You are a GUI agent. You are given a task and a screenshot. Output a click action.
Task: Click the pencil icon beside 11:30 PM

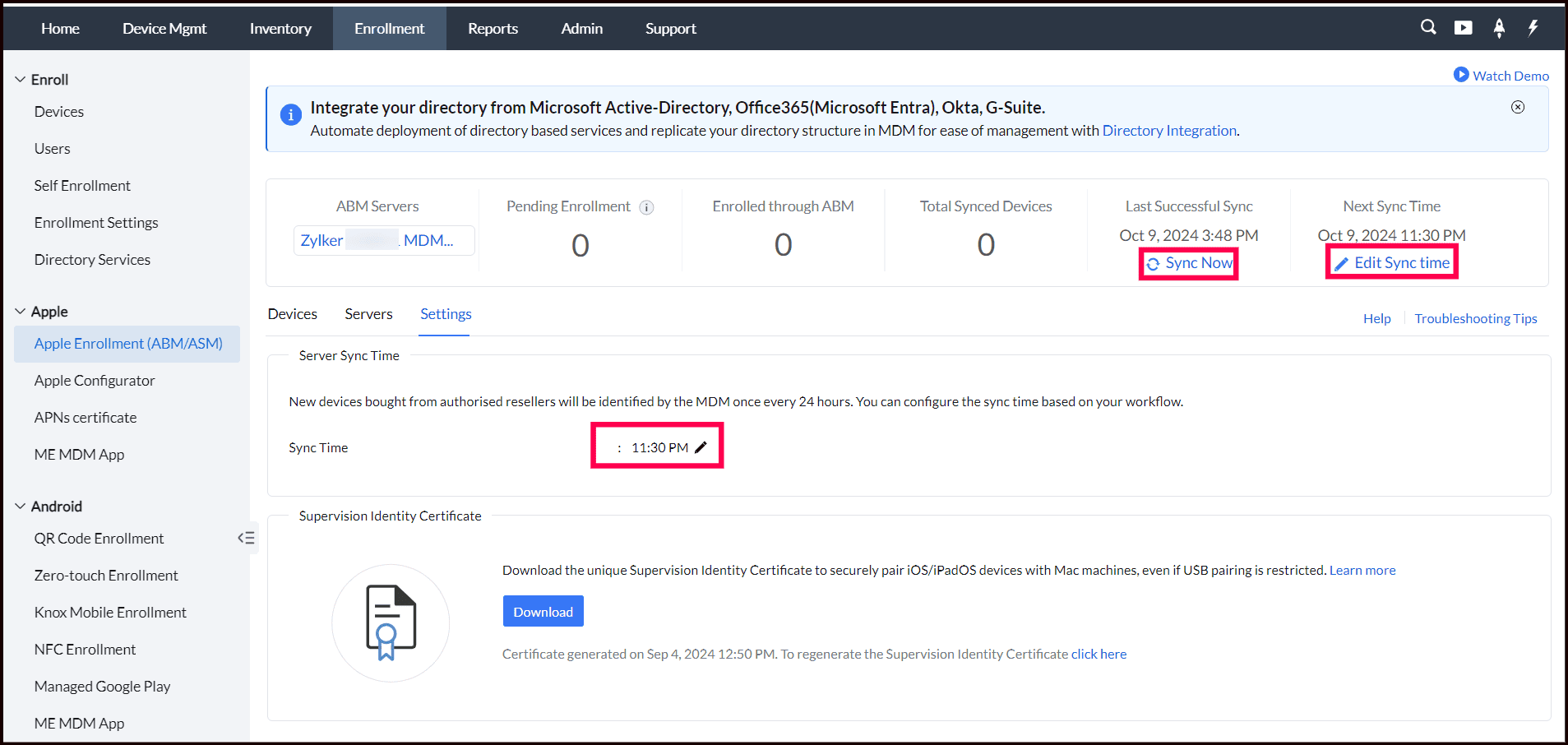[701, 447]
